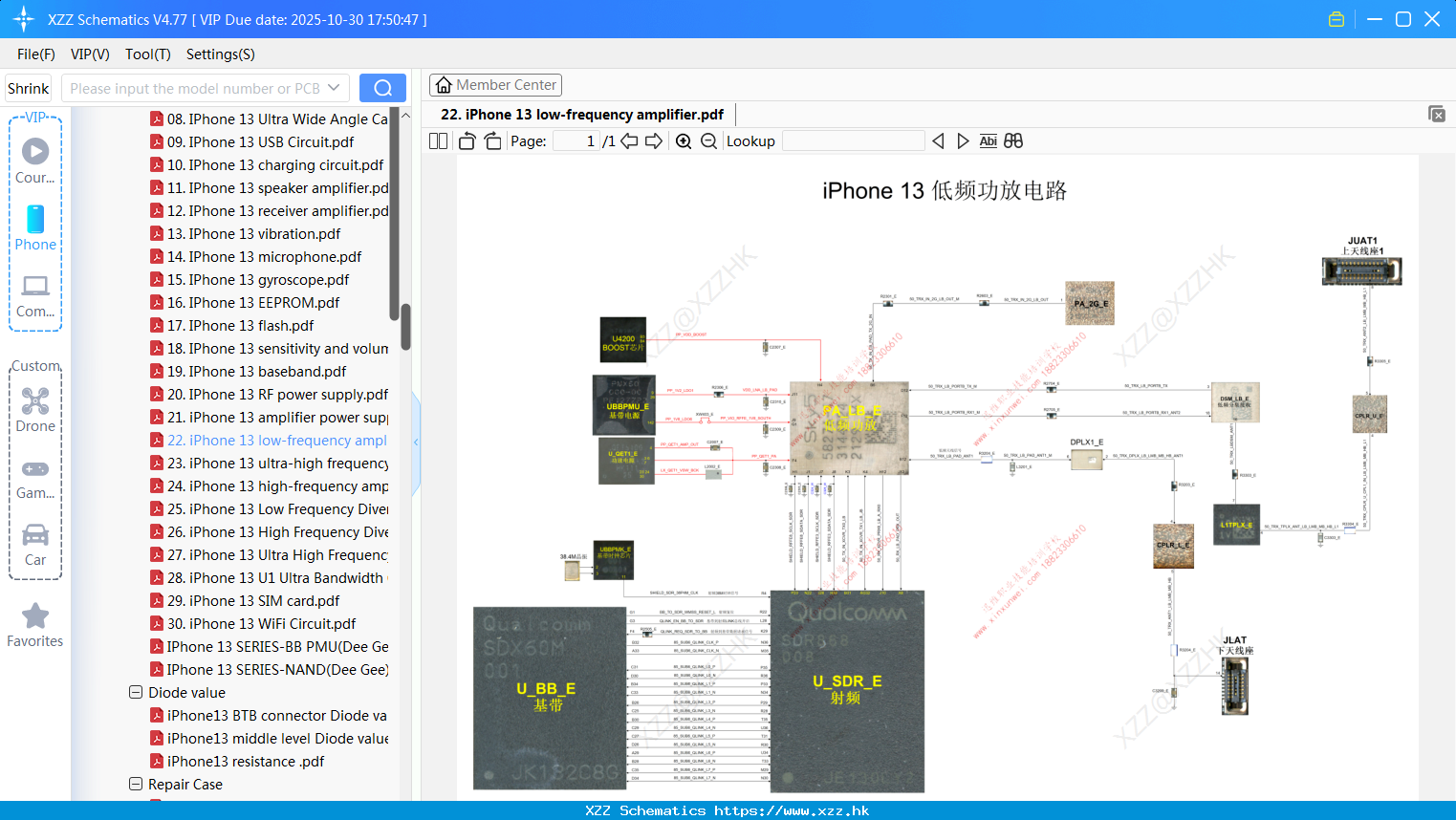Open 15. IPhone 13 gyroscope.pdf

pos(250,279)
